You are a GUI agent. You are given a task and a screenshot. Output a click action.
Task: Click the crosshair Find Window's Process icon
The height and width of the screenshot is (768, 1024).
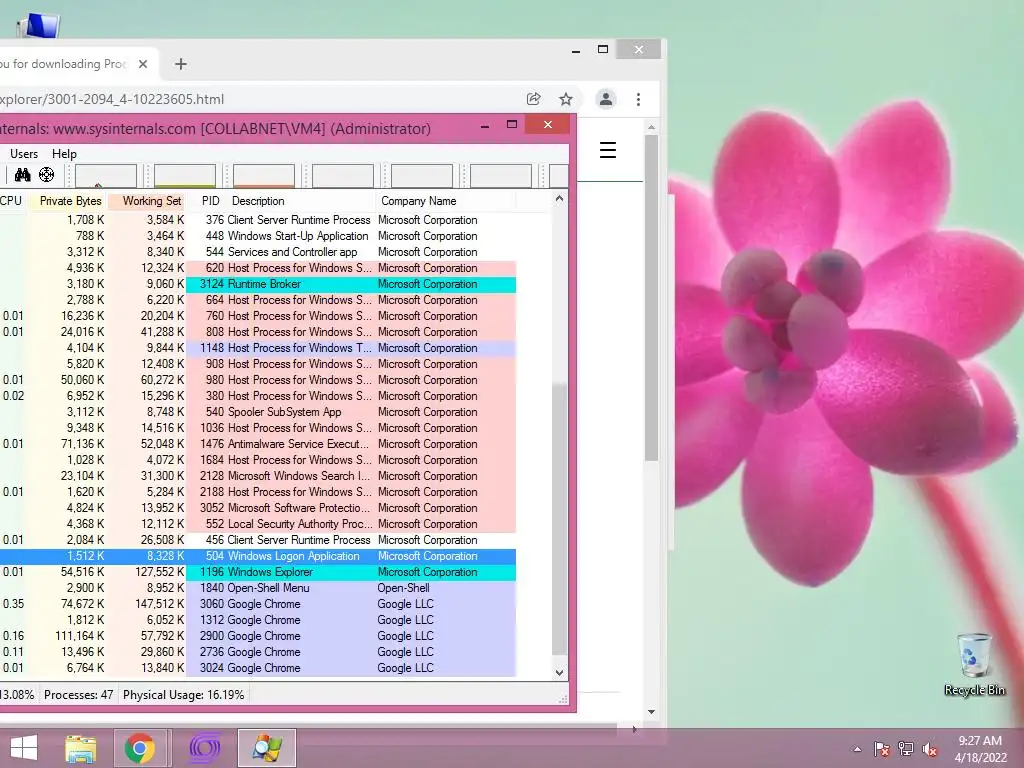click(46, 175)
